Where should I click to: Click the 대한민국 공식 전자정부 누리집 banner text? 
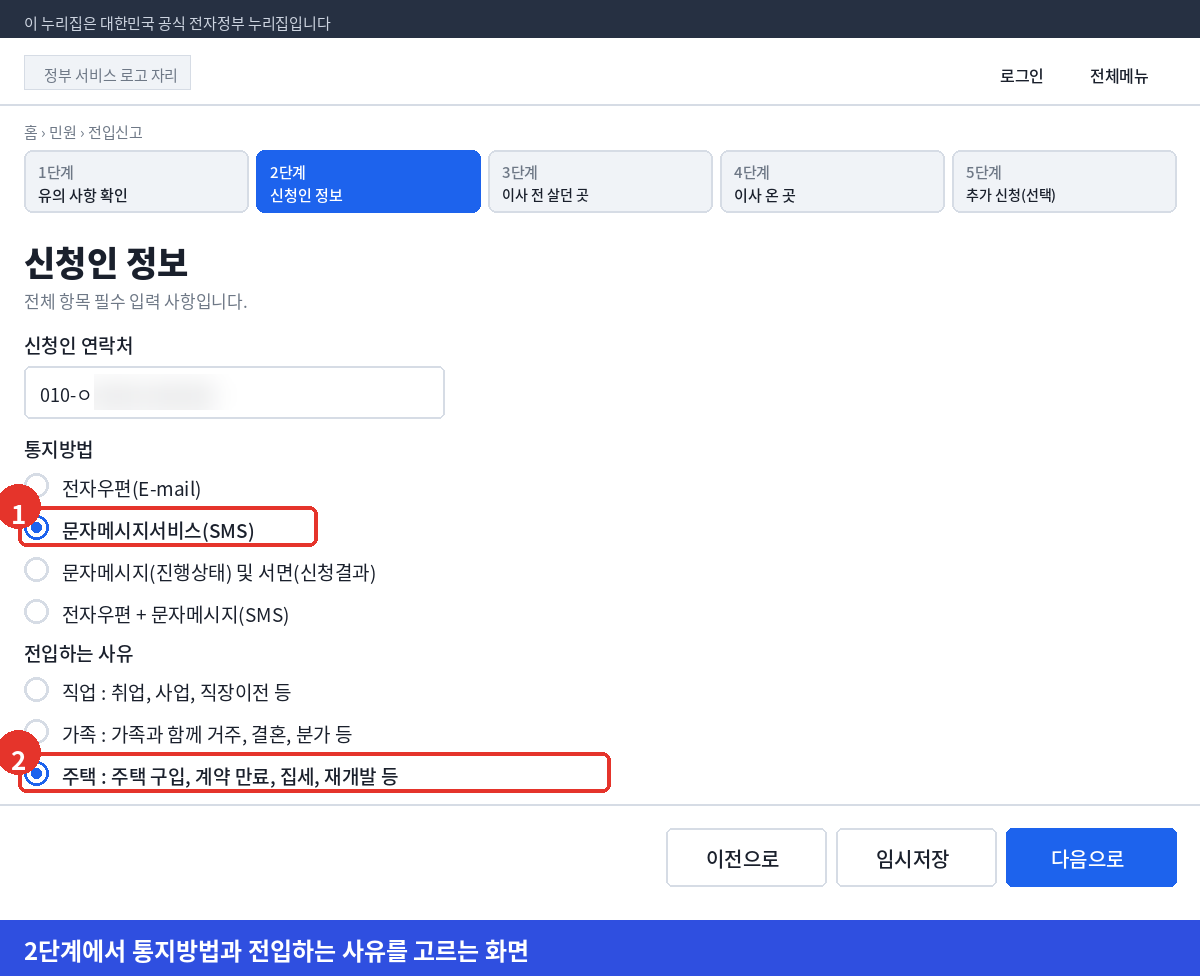coord(177,23)
